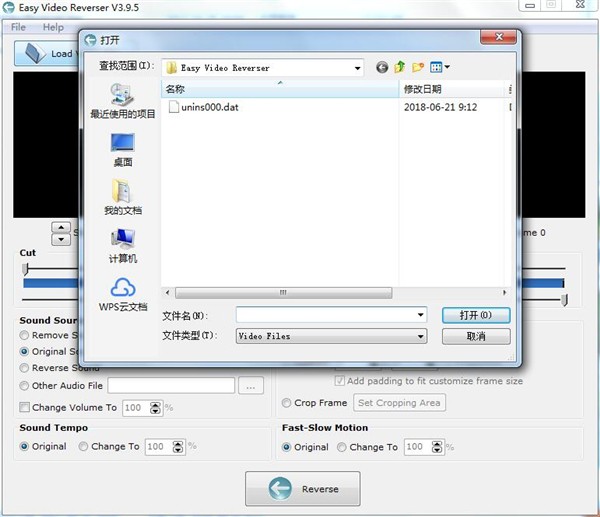The width and height of the screenshot is (600, 517).
Task: Open the view options dropdown arrow
Action: pyautogui.click(x=447, y=67)
